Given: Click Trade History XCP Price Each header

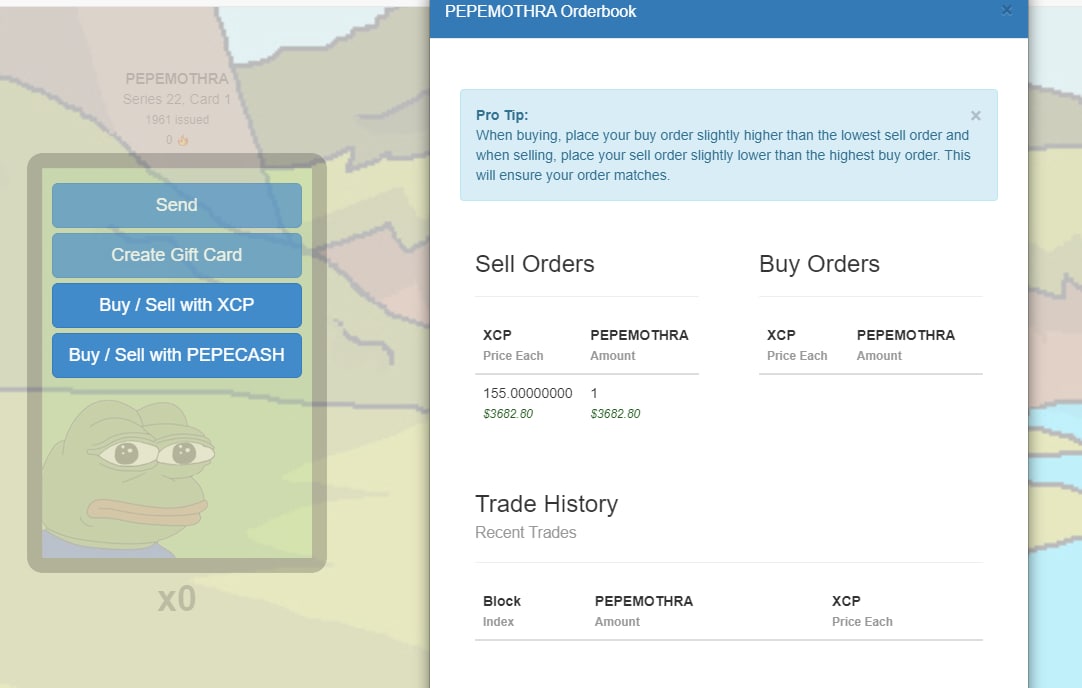Looking at the screenshot, I should (862, 611).
